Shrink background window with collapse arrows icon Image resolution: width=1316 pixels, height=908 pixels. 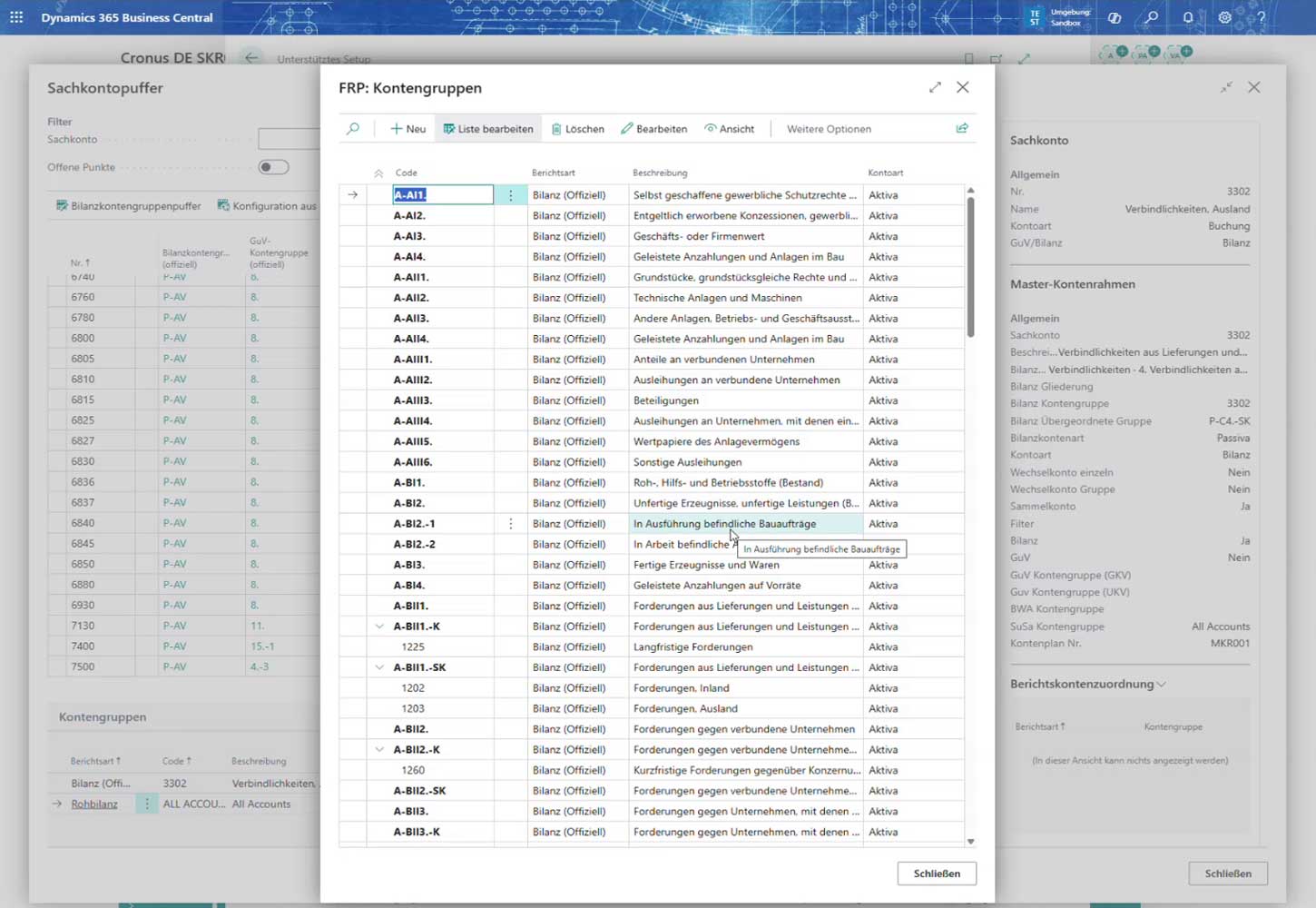click(x=1226, y=87)
